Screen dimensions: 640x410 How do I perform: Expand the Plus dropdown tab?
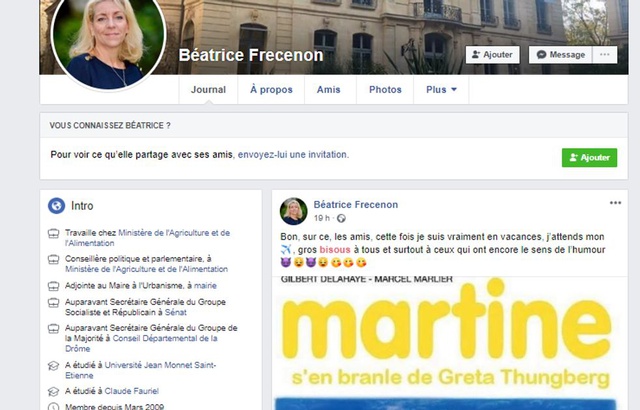point(441,90)
